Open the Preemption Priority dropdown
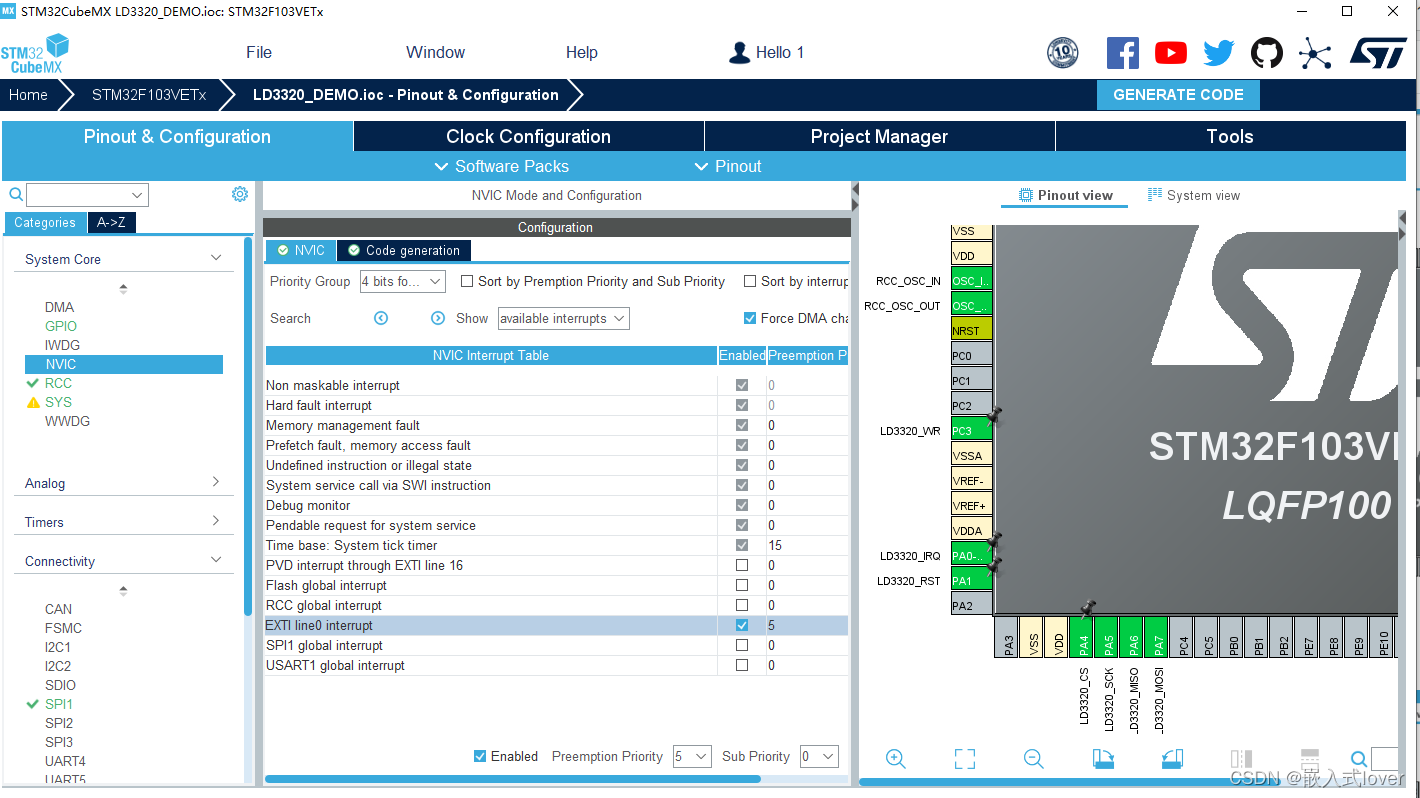This screenshot has width=1420, height=798. tap(691, 756)
